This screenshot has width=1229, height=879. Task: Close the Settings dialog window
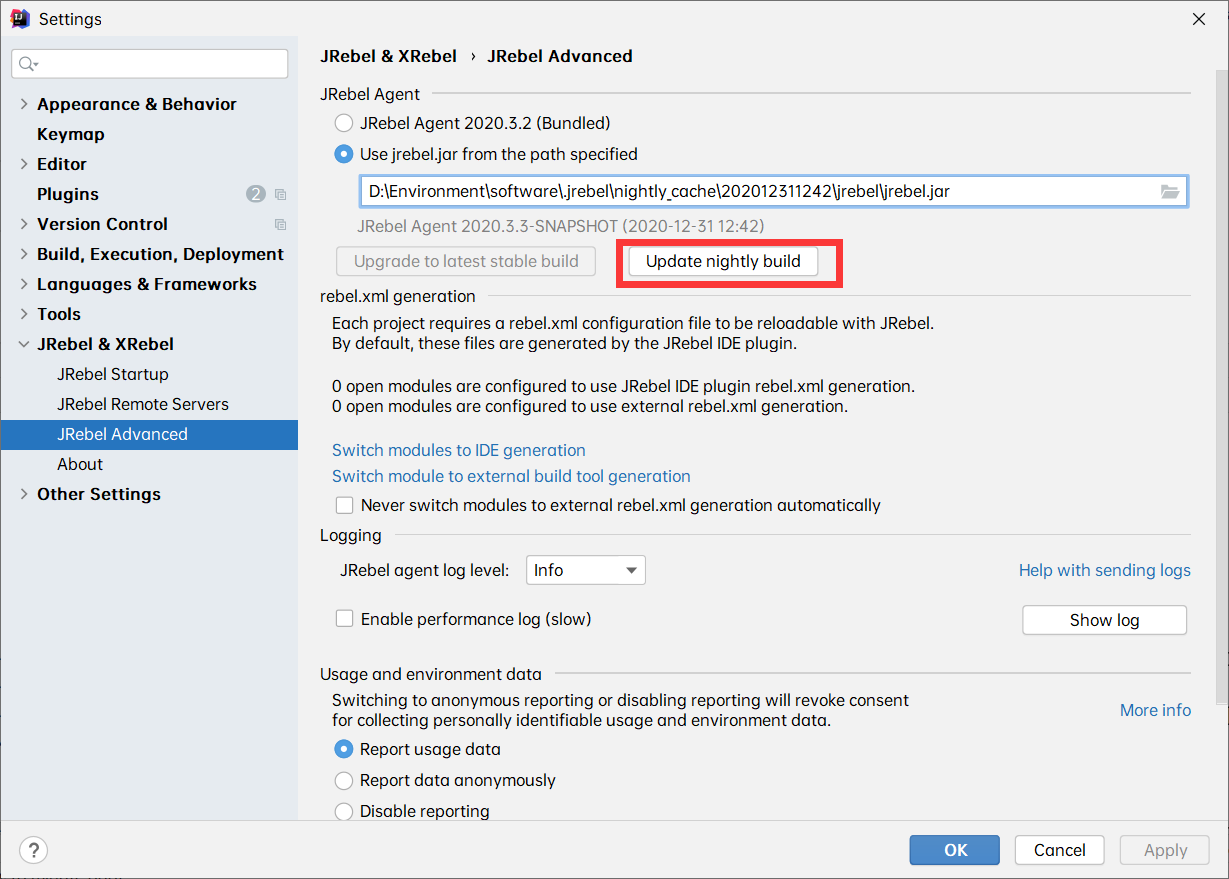tap(1199, 18)
